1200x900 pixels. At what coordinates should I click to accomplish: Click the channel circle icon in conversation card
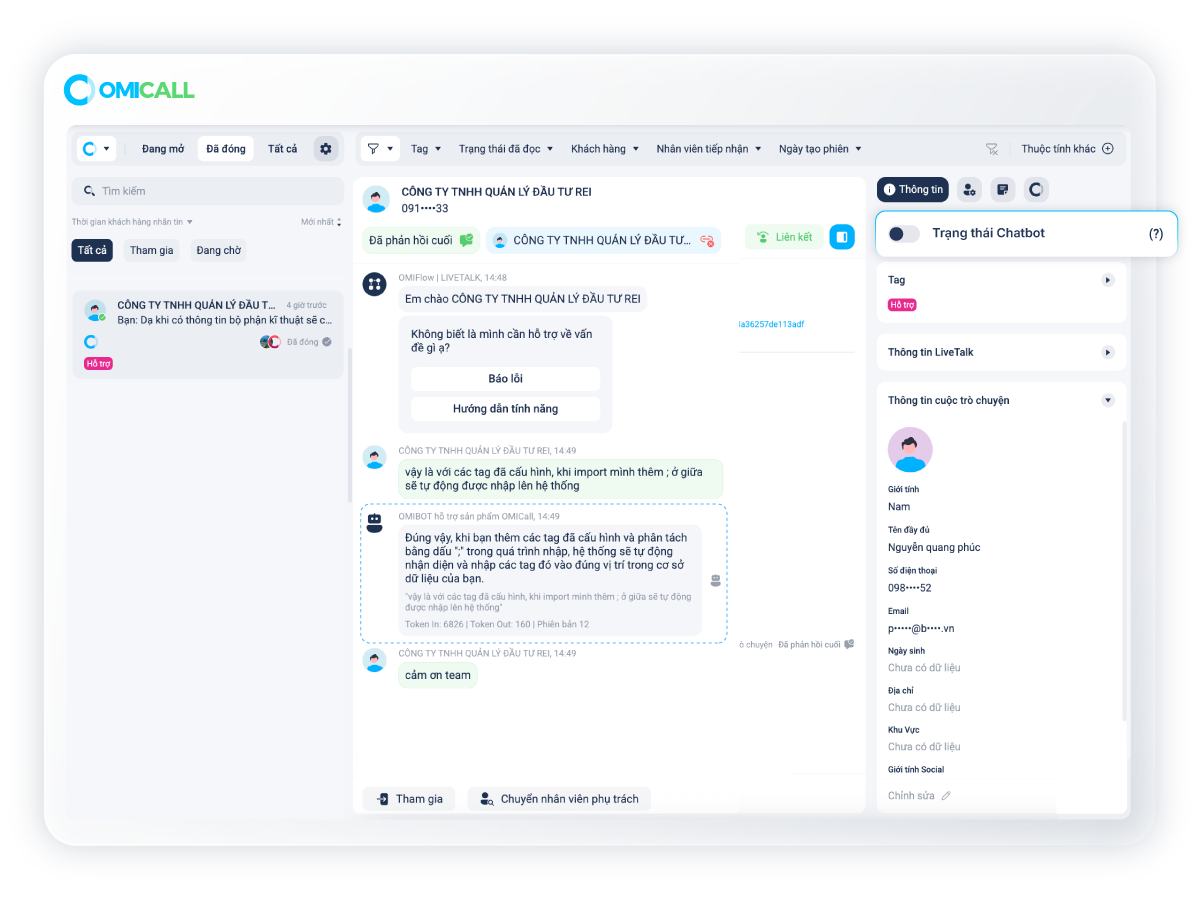tap(91, 342)
